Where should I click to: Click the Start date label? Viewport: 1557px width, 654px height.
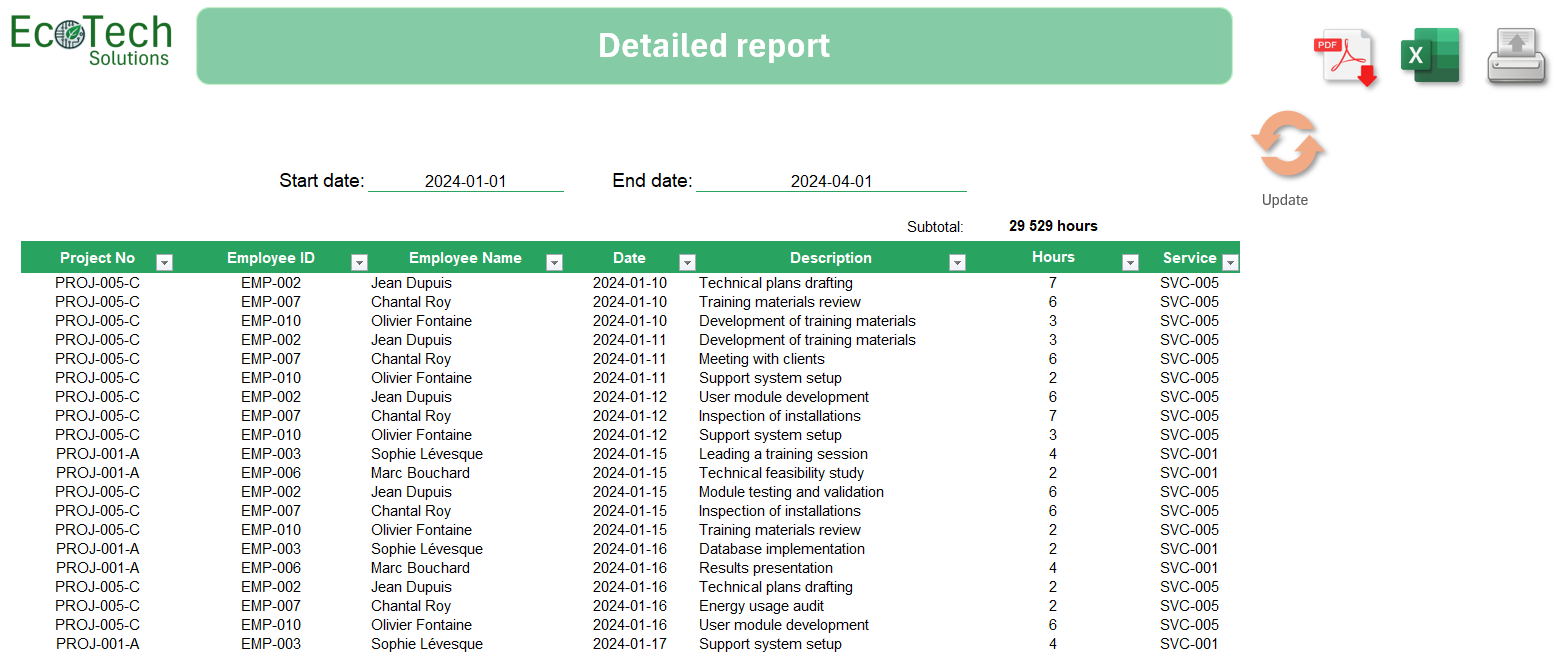click(x=322, y=181)
